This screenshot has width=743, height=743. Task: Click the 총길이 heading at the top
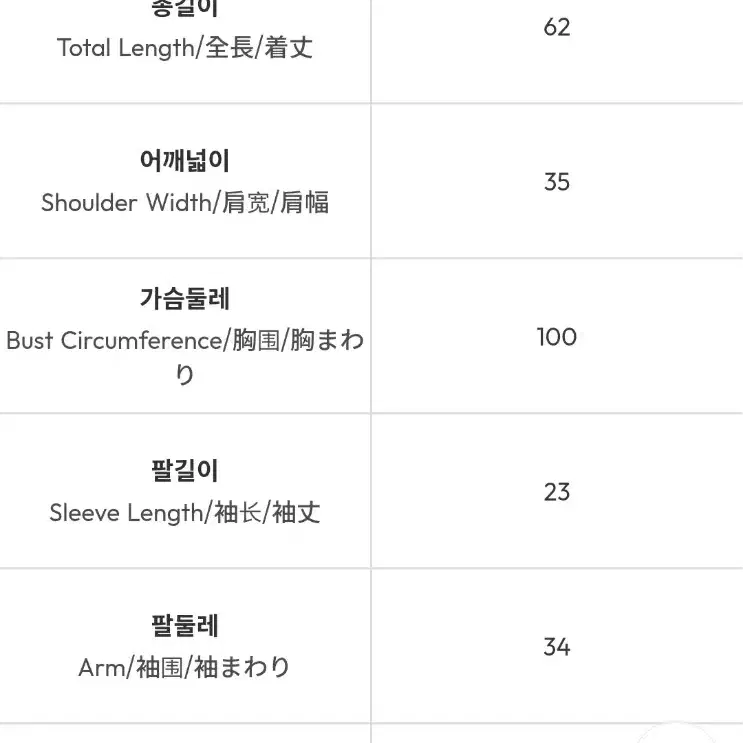click(x=185, y=8)
